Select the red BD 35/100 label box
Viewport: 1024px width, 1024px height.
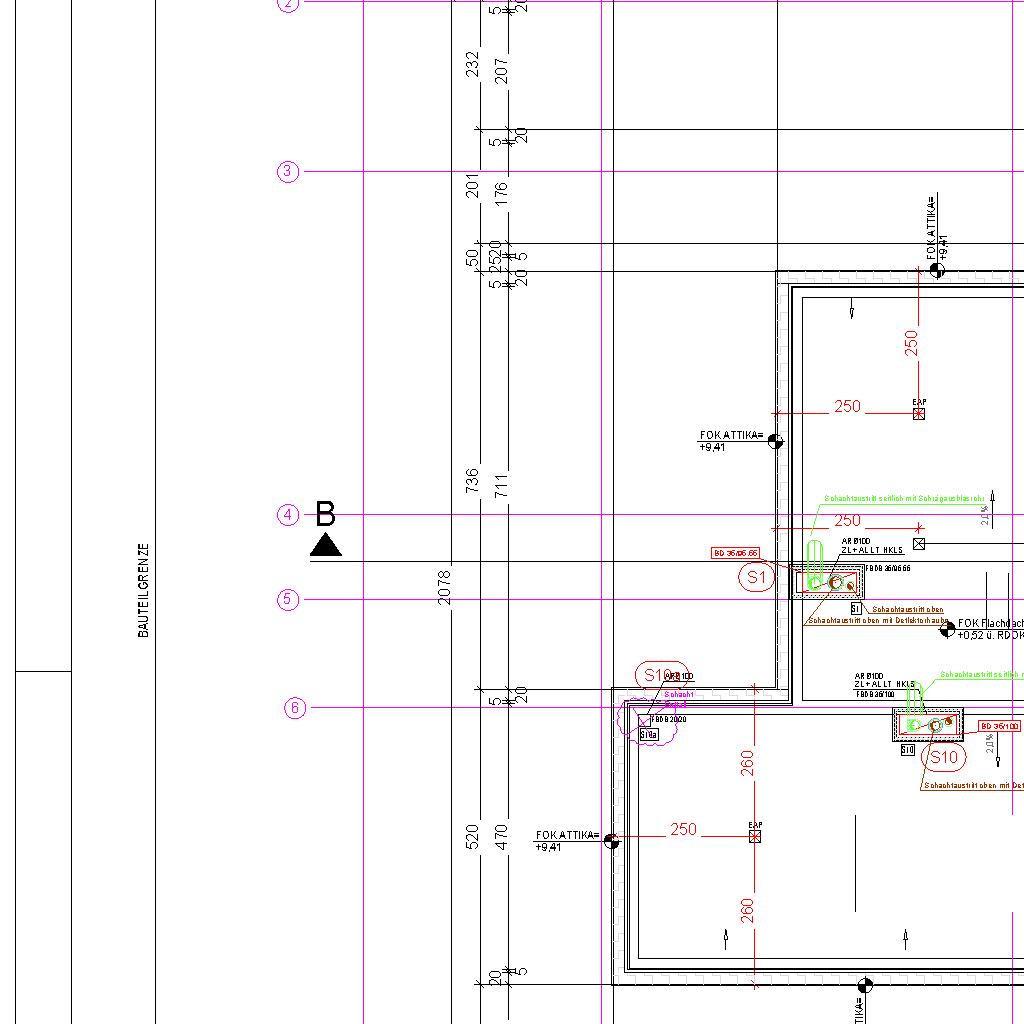tap(999, 726)
